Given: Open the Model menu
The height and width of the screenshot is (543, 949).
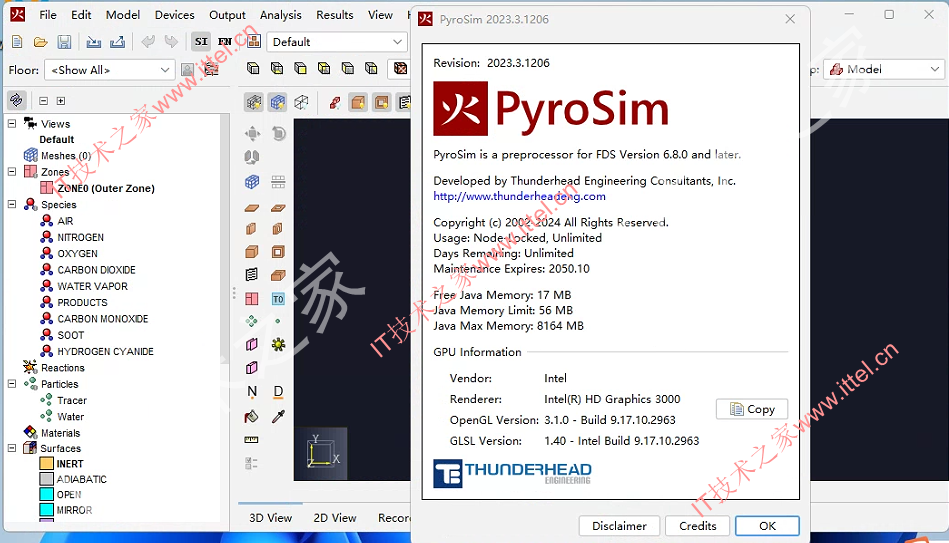Looking at the screenshot, I should click(x=123, y=15).
